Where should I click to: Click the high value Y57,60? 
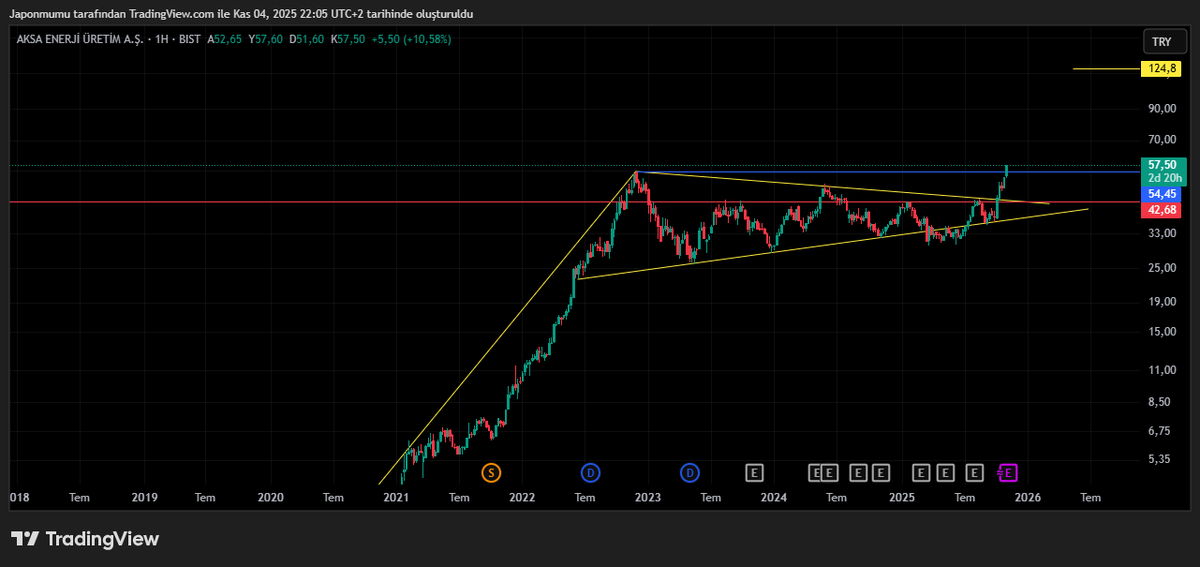(x=265, y=40)
